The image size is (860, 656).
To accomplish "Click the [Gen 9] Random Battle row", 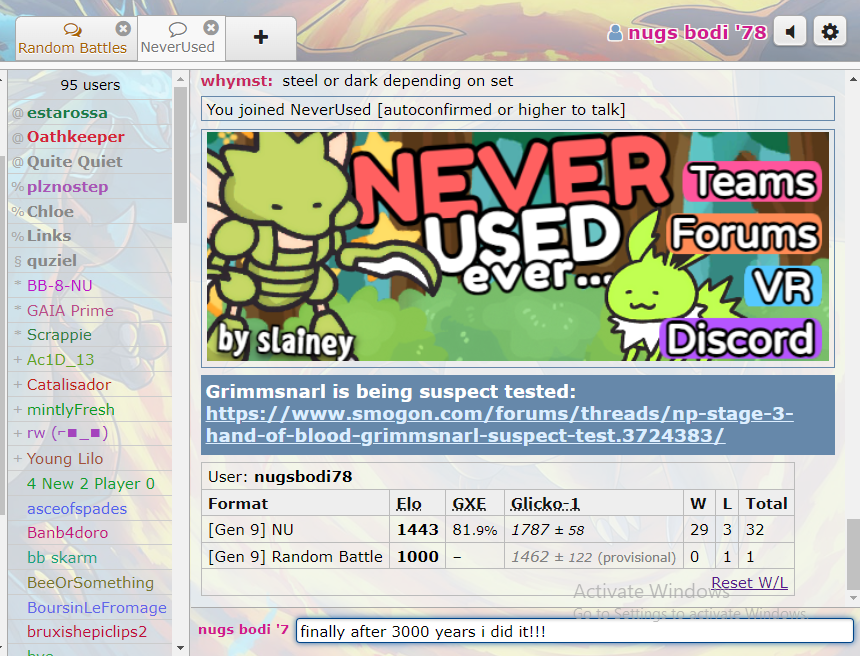I will coord(497,557).
